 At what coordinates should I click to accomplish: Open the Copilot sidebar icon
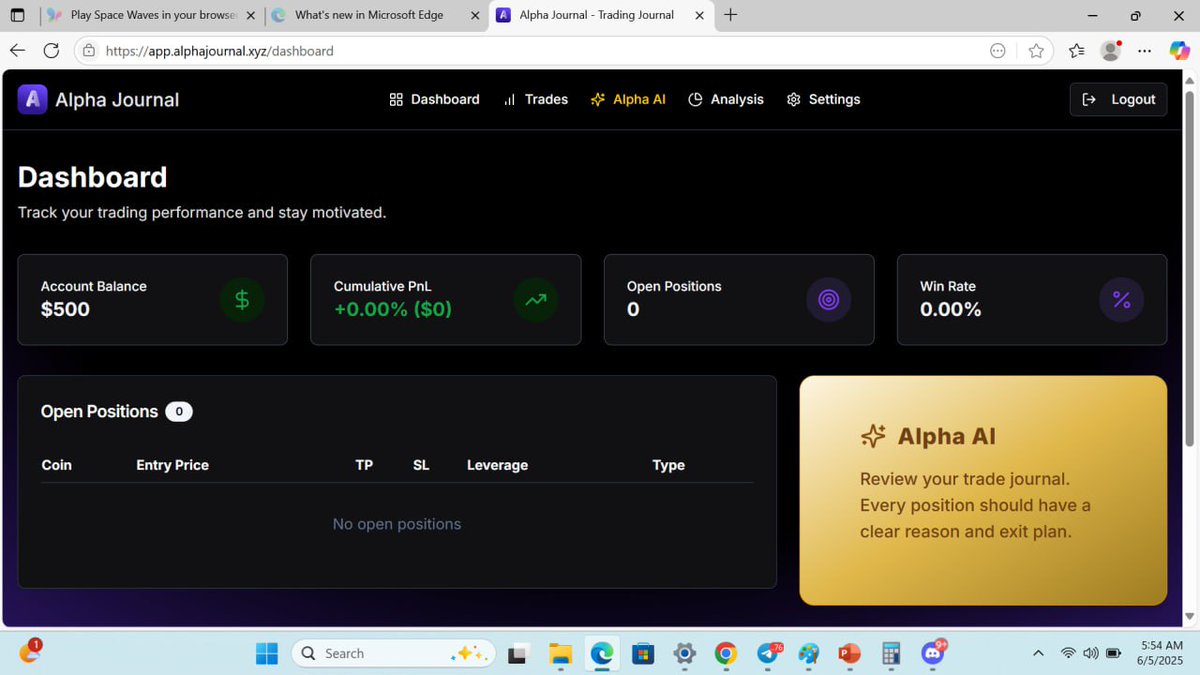(x=1178, y=50)
